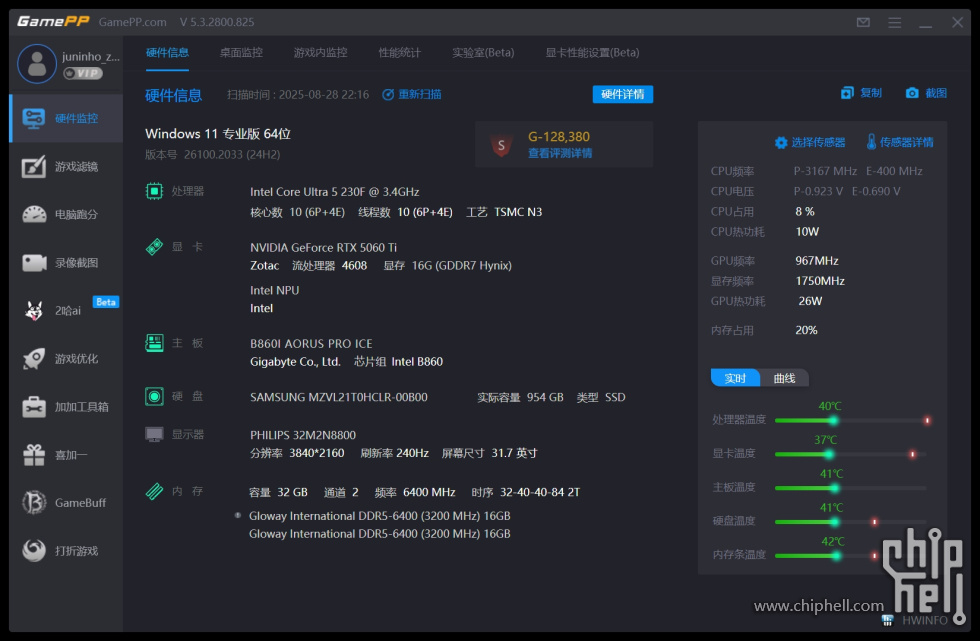Open 游戏优化 rocket icon

[34, 359]
